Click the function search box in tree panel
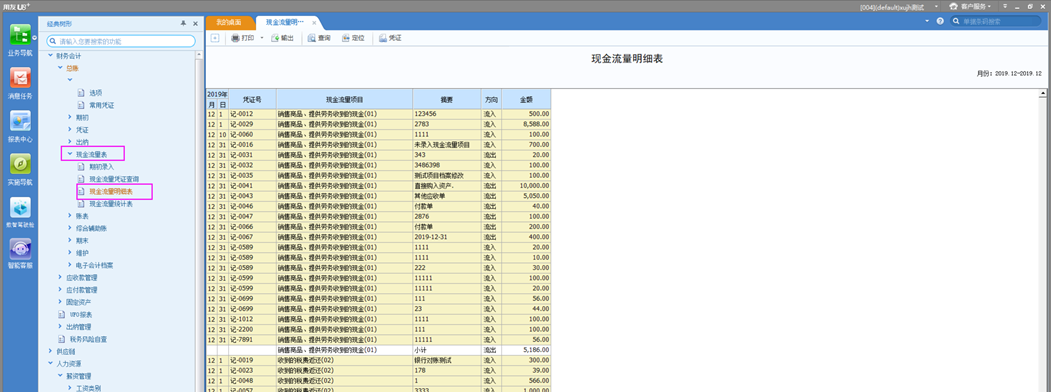 coord(121,41)
